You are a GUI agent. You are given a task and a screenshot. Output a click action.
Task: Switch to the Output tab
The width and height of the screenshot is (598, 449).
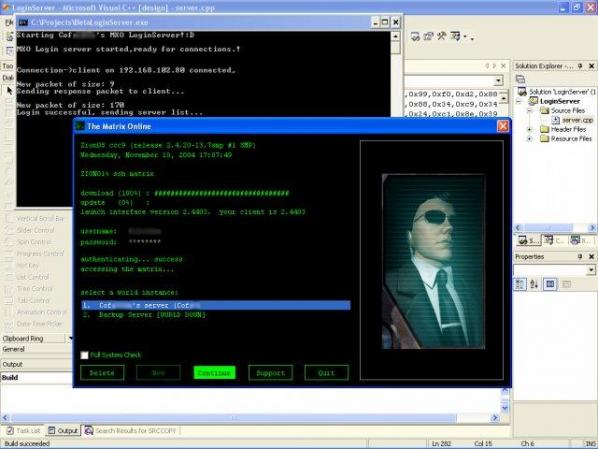pyautogui.click(x=63, y=431)
